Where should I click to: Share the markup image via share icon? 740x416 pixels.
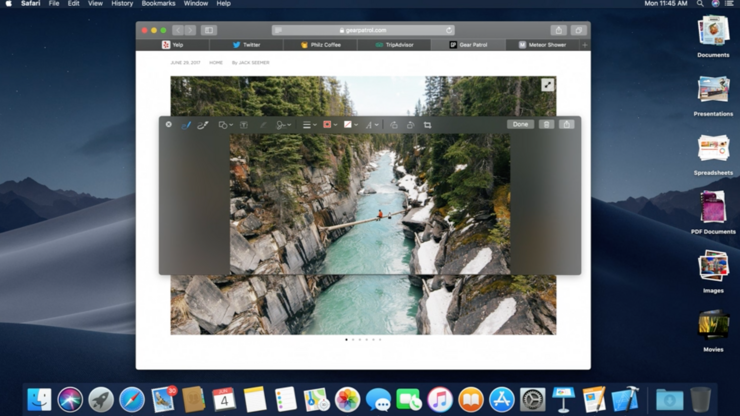[566, 125]
